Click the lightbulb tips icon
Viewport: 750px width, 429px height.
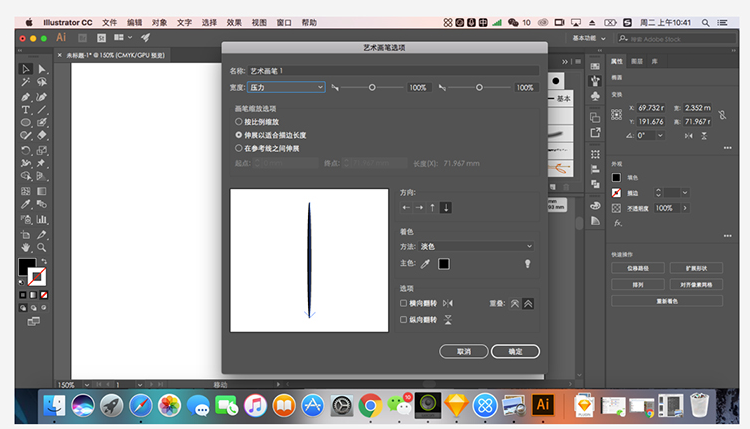[527, 263]
